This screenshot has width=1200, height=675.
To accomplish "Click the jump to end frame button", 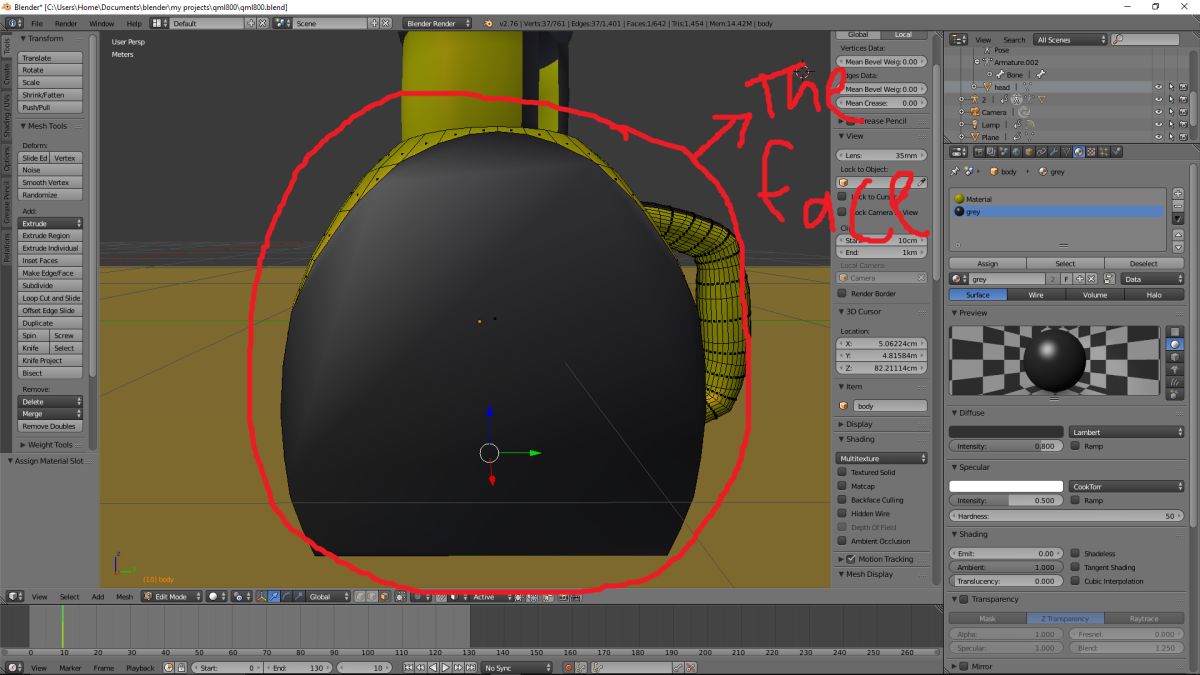I will [470, 667].
